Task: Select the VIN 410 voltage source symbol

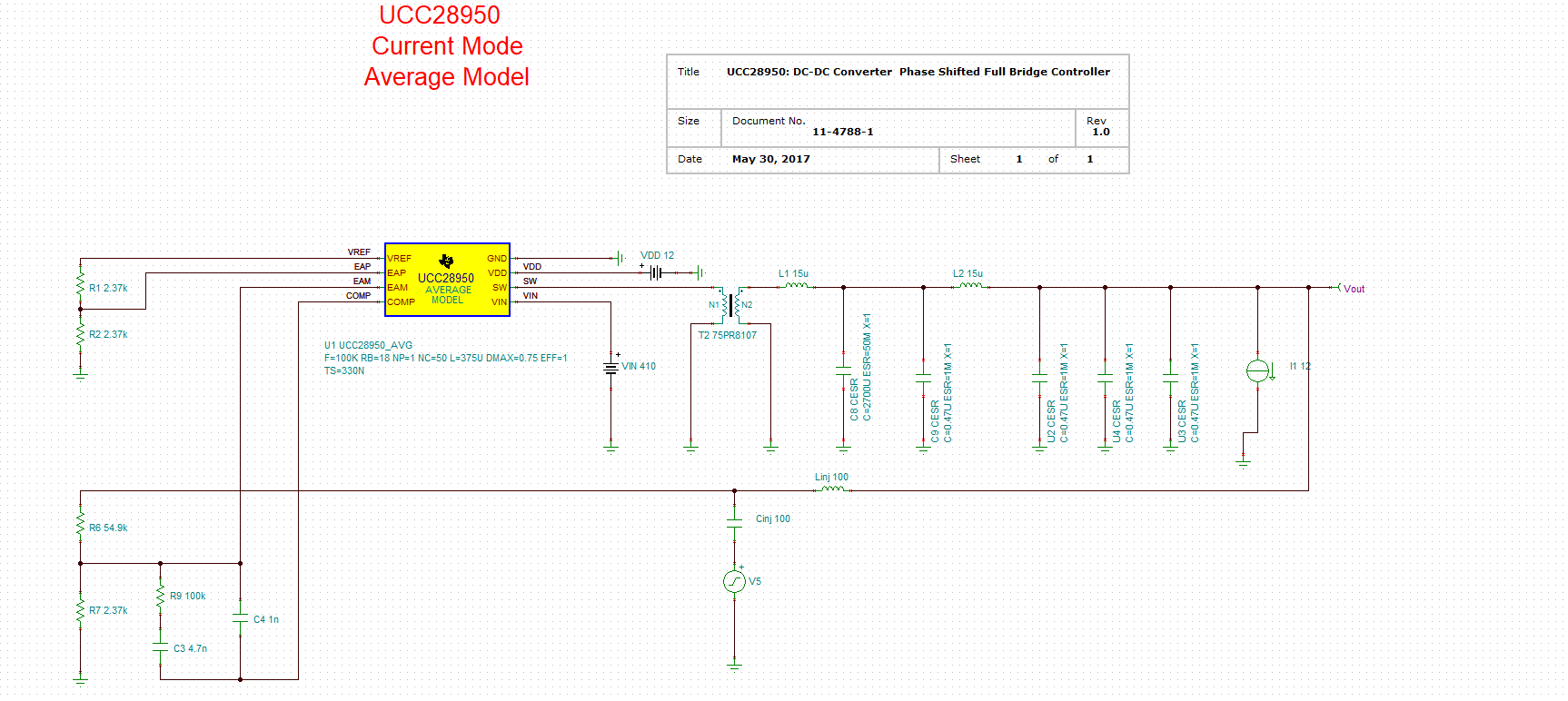Action: tap(611, 367)
